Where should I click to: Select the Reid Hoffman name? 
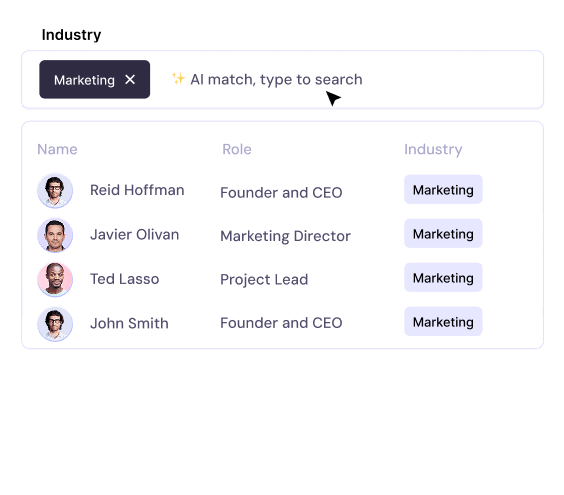(x=137, y=190)
